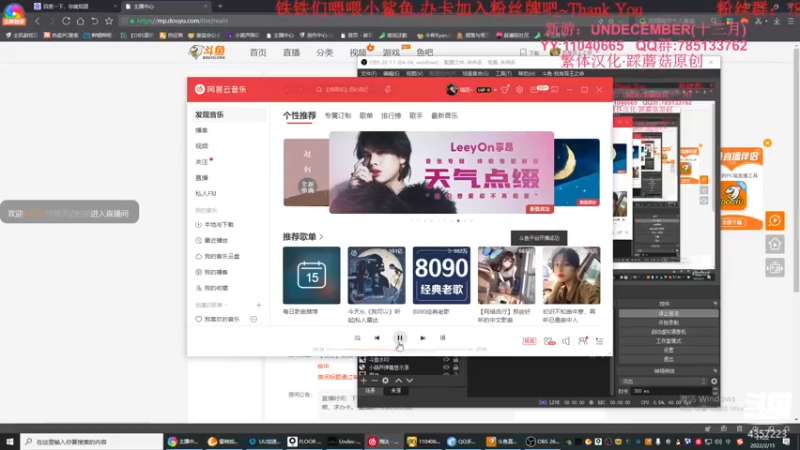Skip to next track in music player

pos(422,338)
